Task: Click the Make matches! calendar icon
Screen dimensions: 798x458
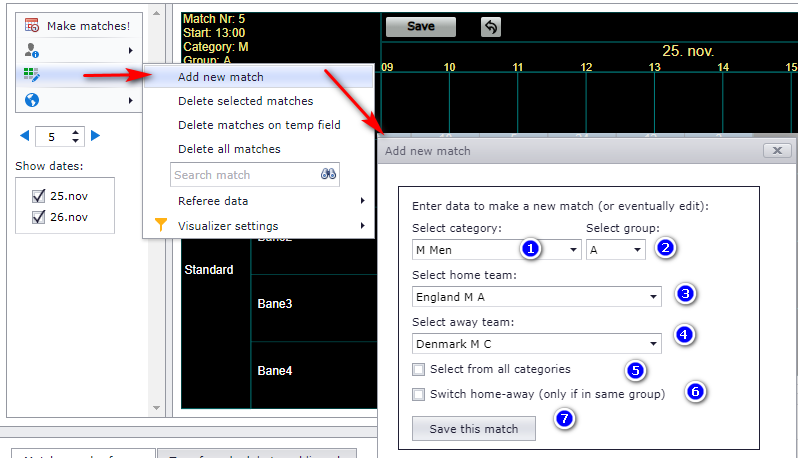Action: [32, 25]
